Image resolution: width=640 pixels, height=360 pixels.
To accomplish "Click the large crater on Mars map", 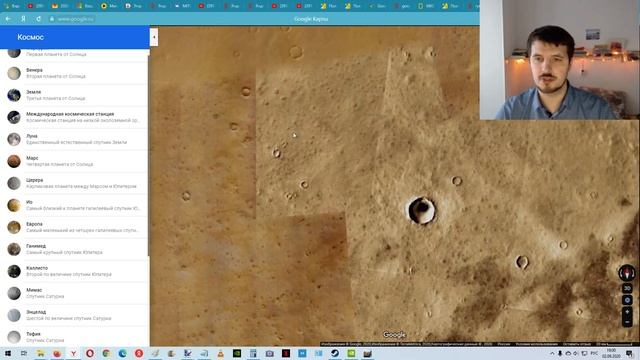I will (x=422, y=210).
